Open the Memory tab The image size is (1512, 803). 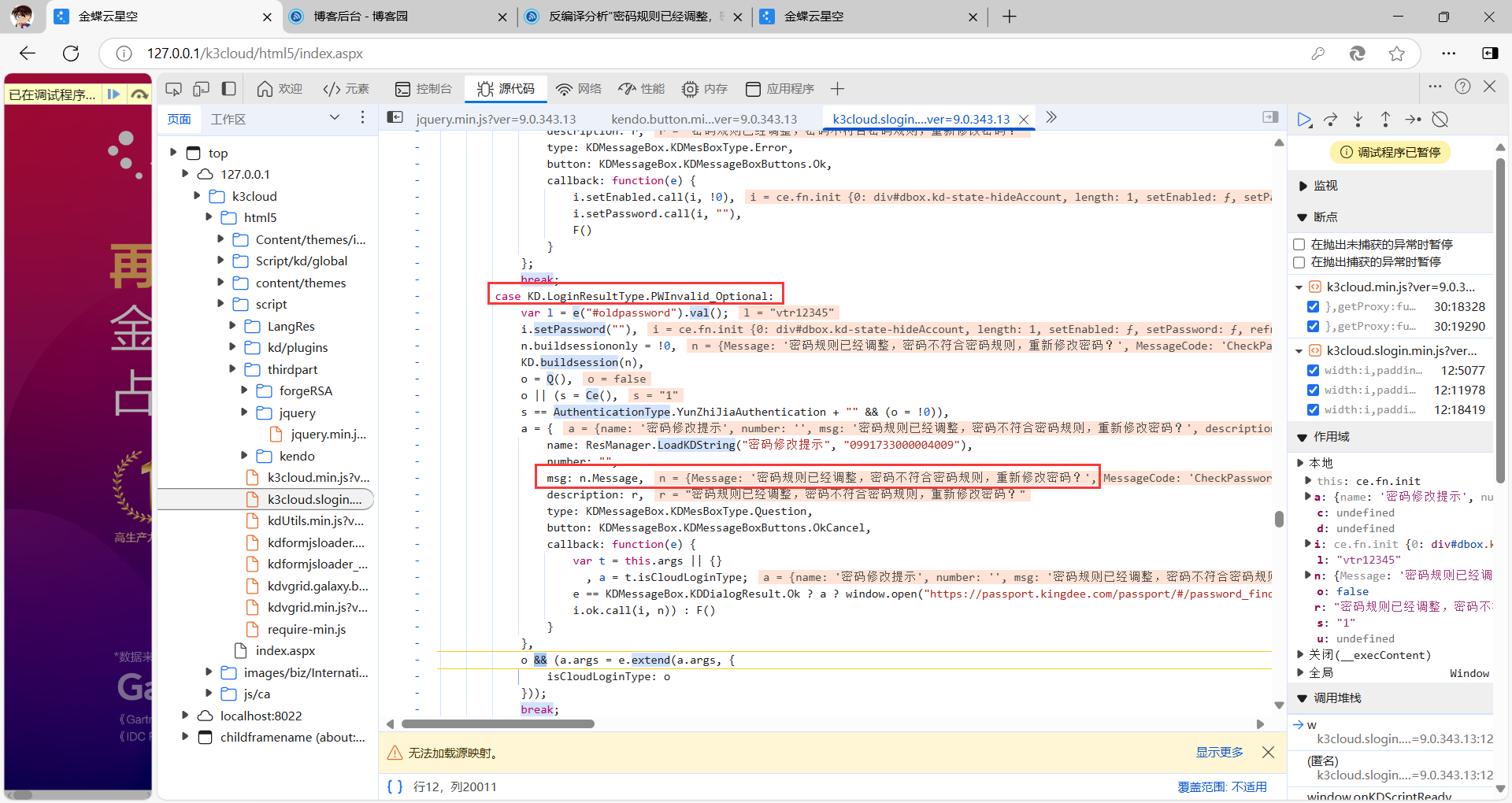click(x=705, y=89)
